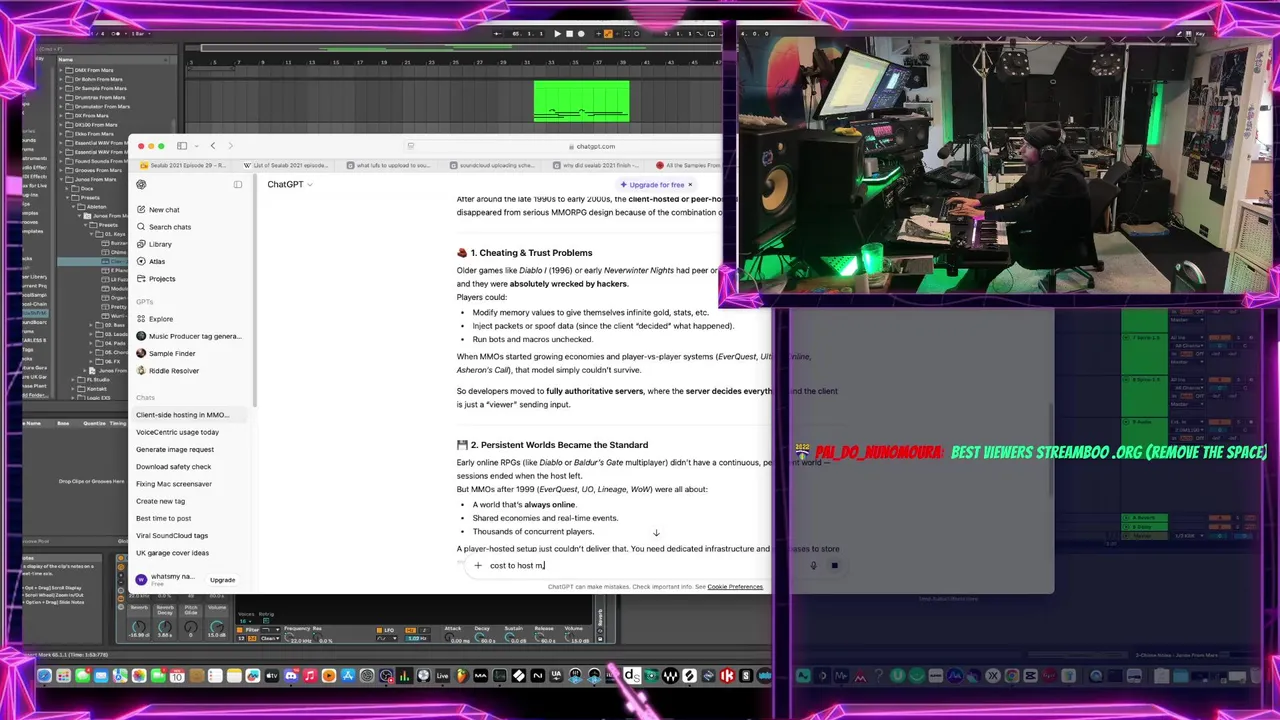Open the Create new tag chat

160,501
